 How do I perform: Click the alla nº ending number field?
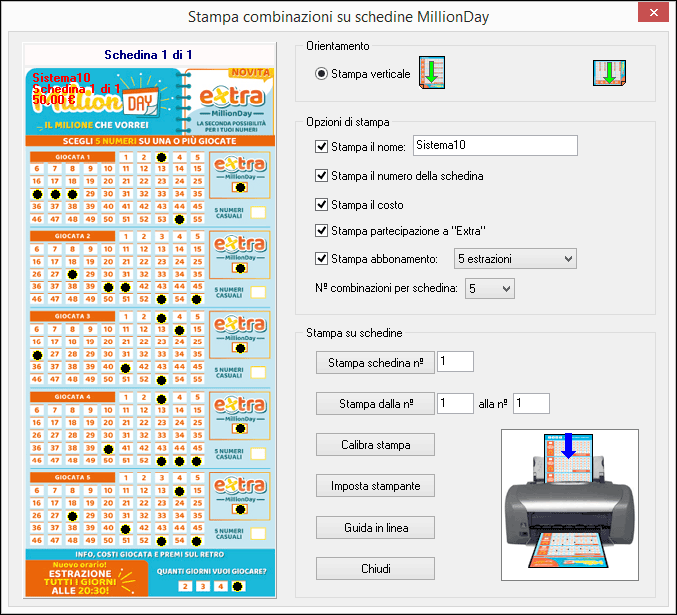(531, 403)
